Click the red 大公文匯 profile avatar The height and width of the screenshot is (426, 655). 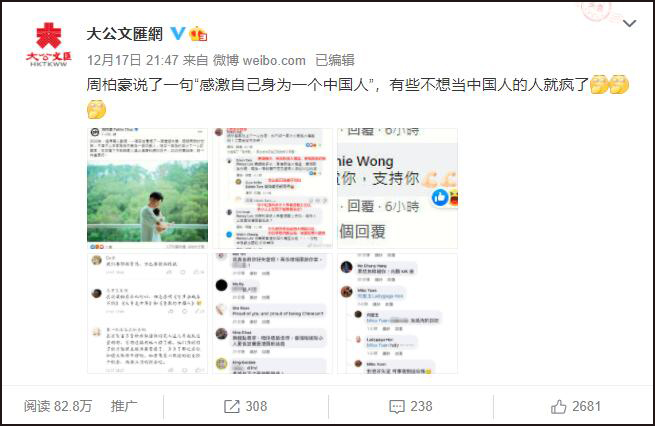(48, 44)
